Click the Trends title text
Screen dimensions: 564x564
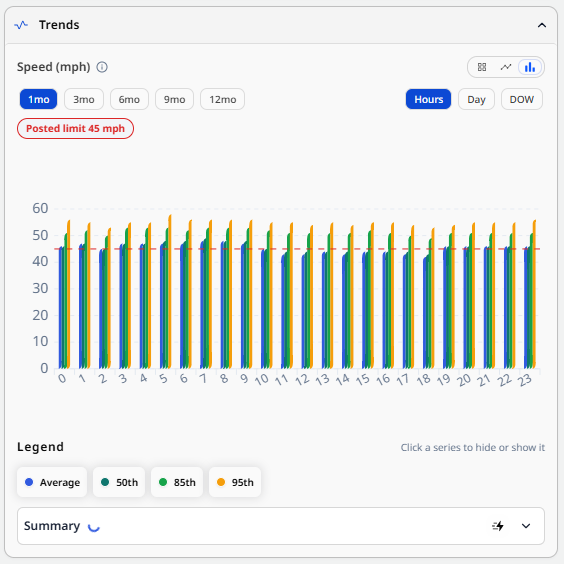(x=59, y=25)
